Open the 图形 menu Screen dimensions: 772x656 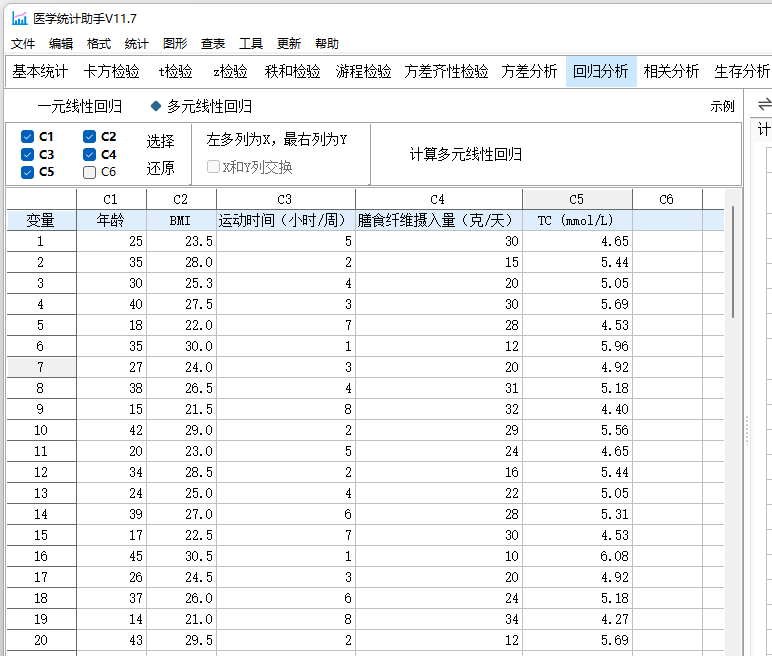pos(175,44)
